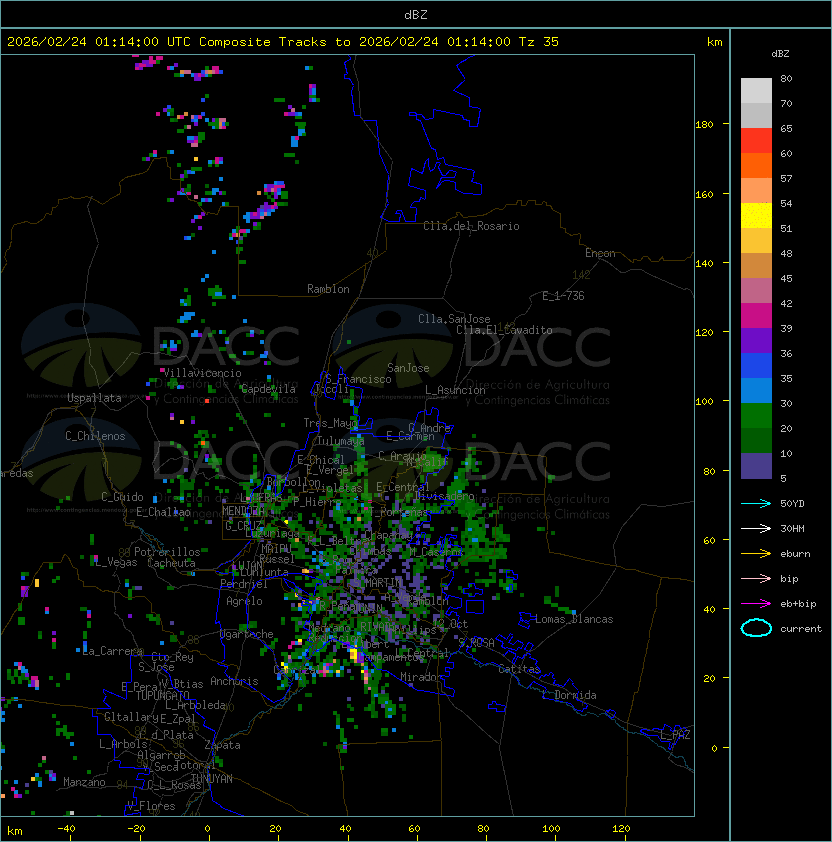Click the 'Zapata' map label

point(222,745)
